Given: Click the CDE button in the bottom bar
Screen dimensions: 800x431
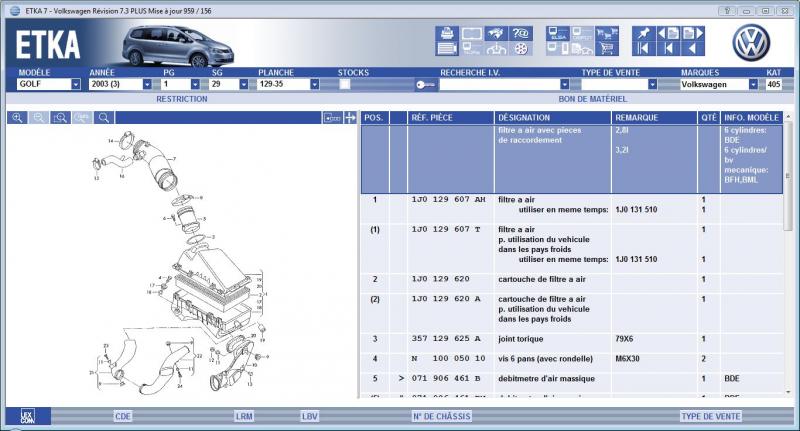Looking at the screenshot, I should [123, 416].
